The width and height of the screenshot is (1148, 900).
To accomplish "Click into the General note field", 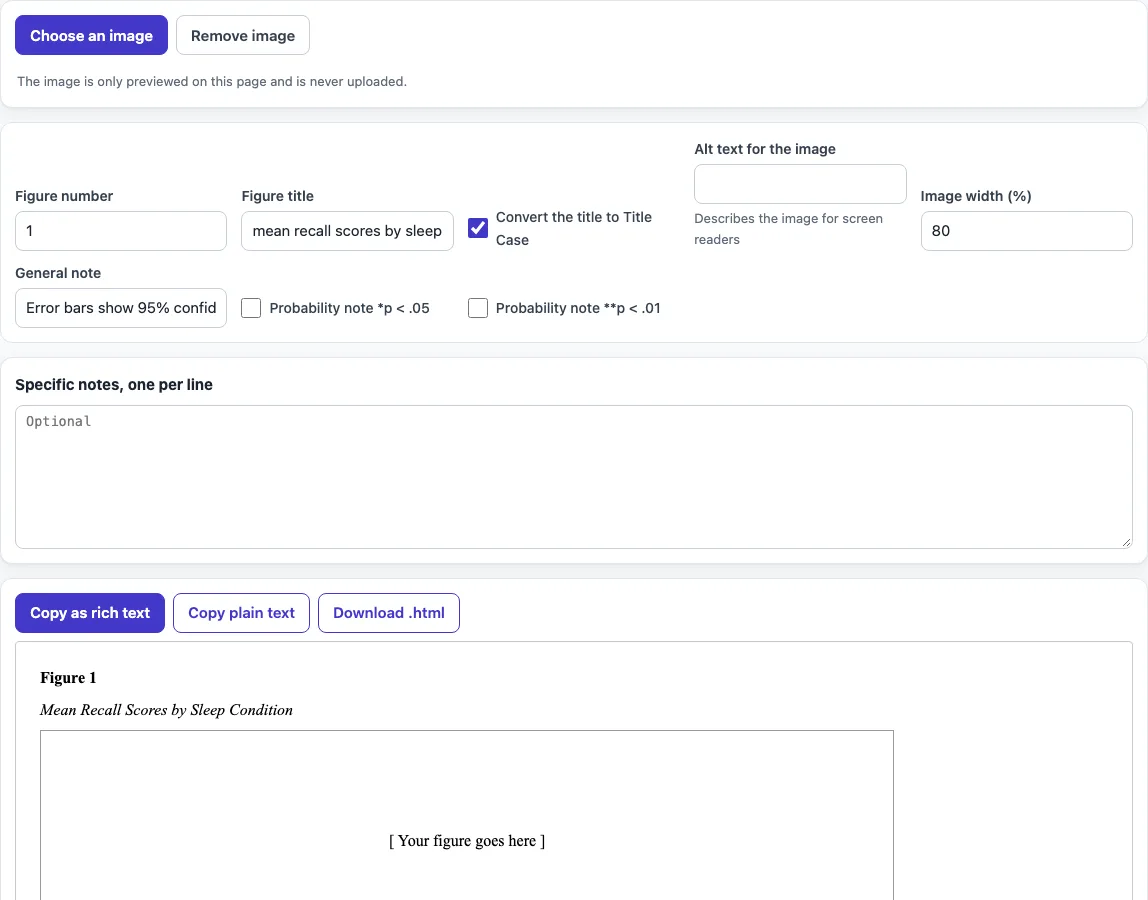I will tap(121, 308).
